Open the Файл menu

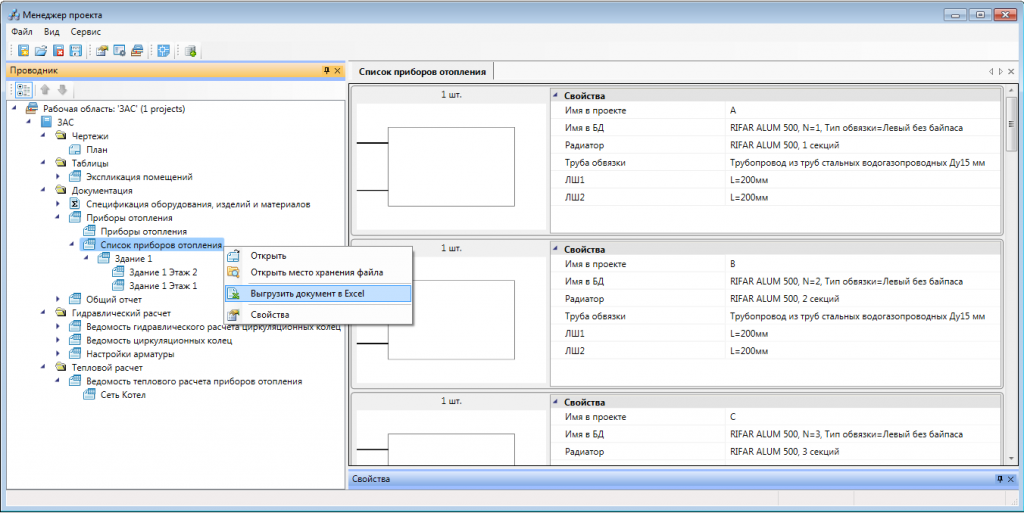coord(22,31)
